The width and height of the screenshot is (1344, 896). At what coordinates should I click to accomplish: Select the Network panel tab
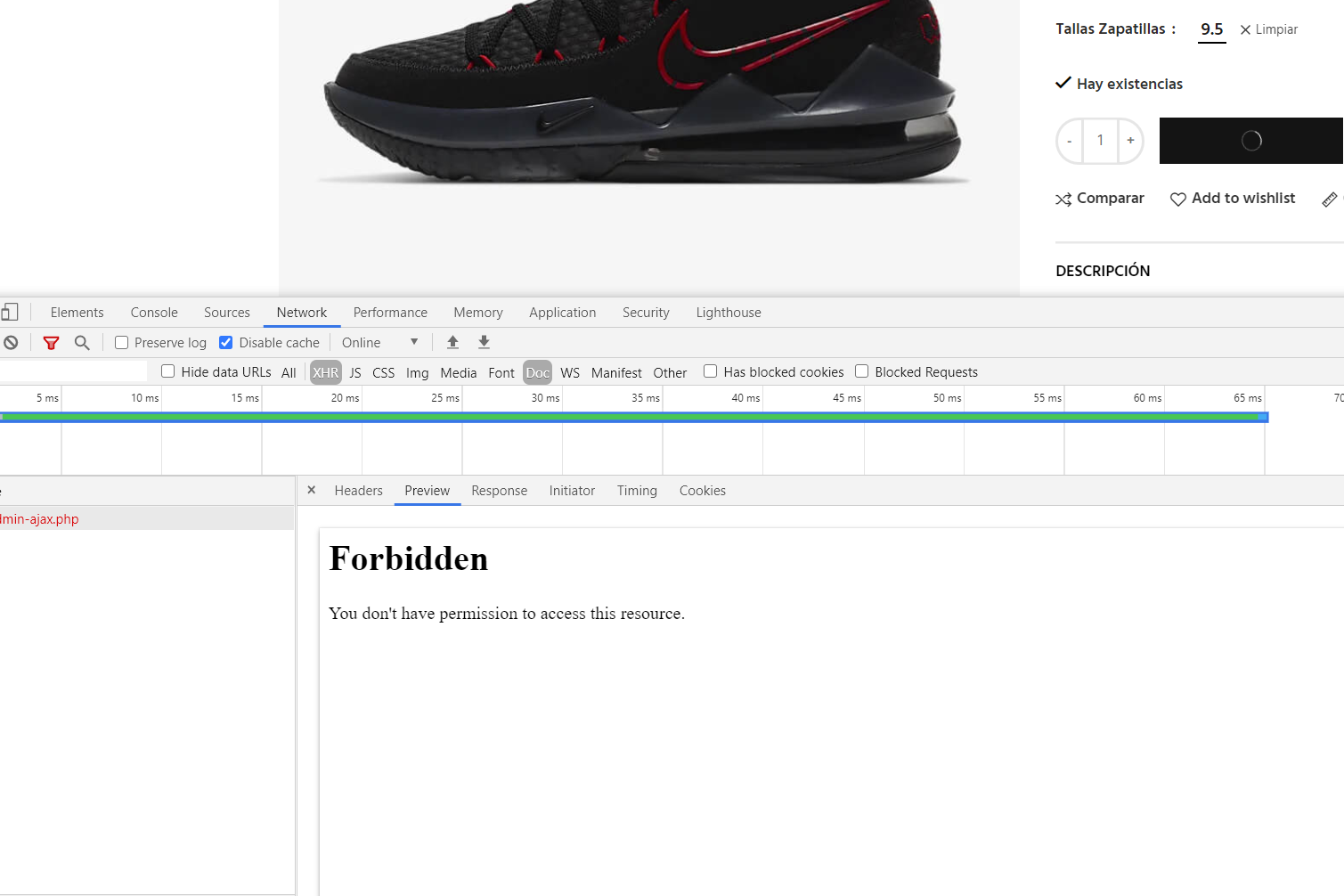pyautogui.click(x=302, y=313)
